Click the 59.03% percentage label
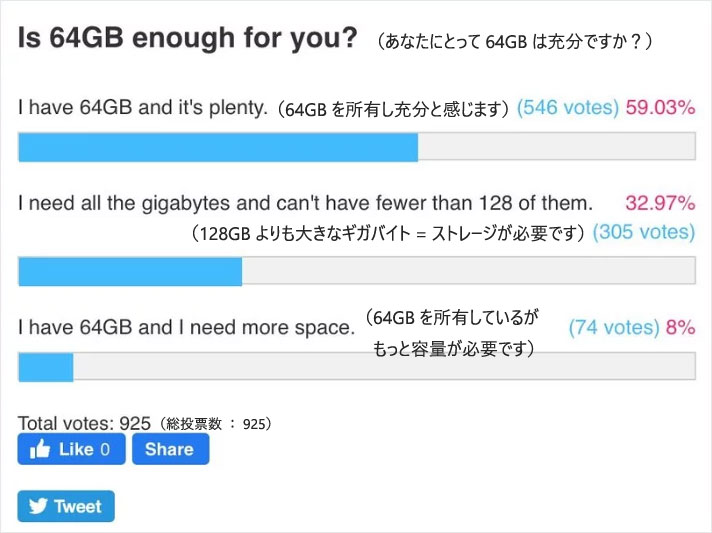Screen dimensions: 712x533 point(660,108)
